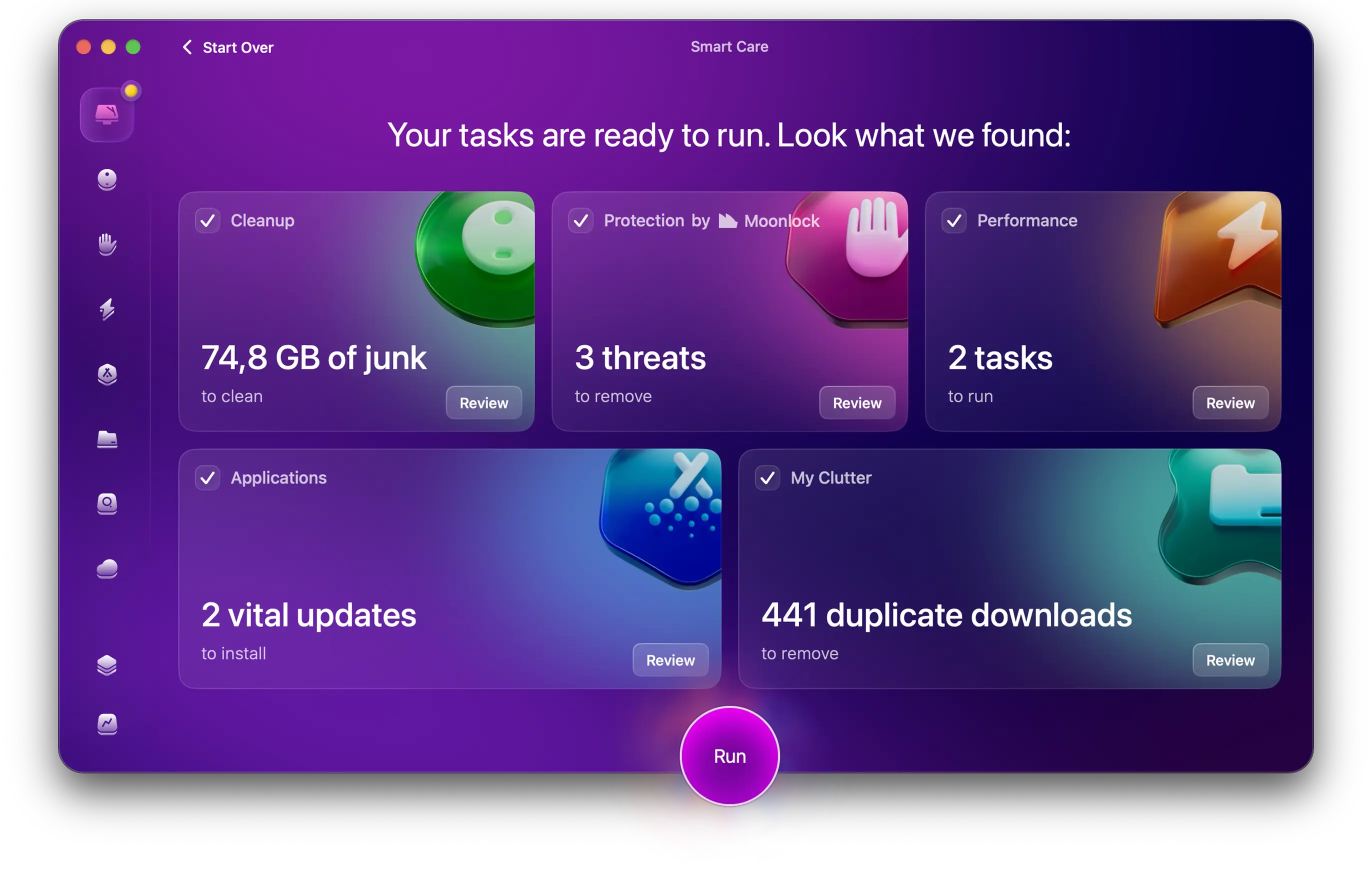Open the Cleanup module in the sidebar

click(x=107, y=180)
